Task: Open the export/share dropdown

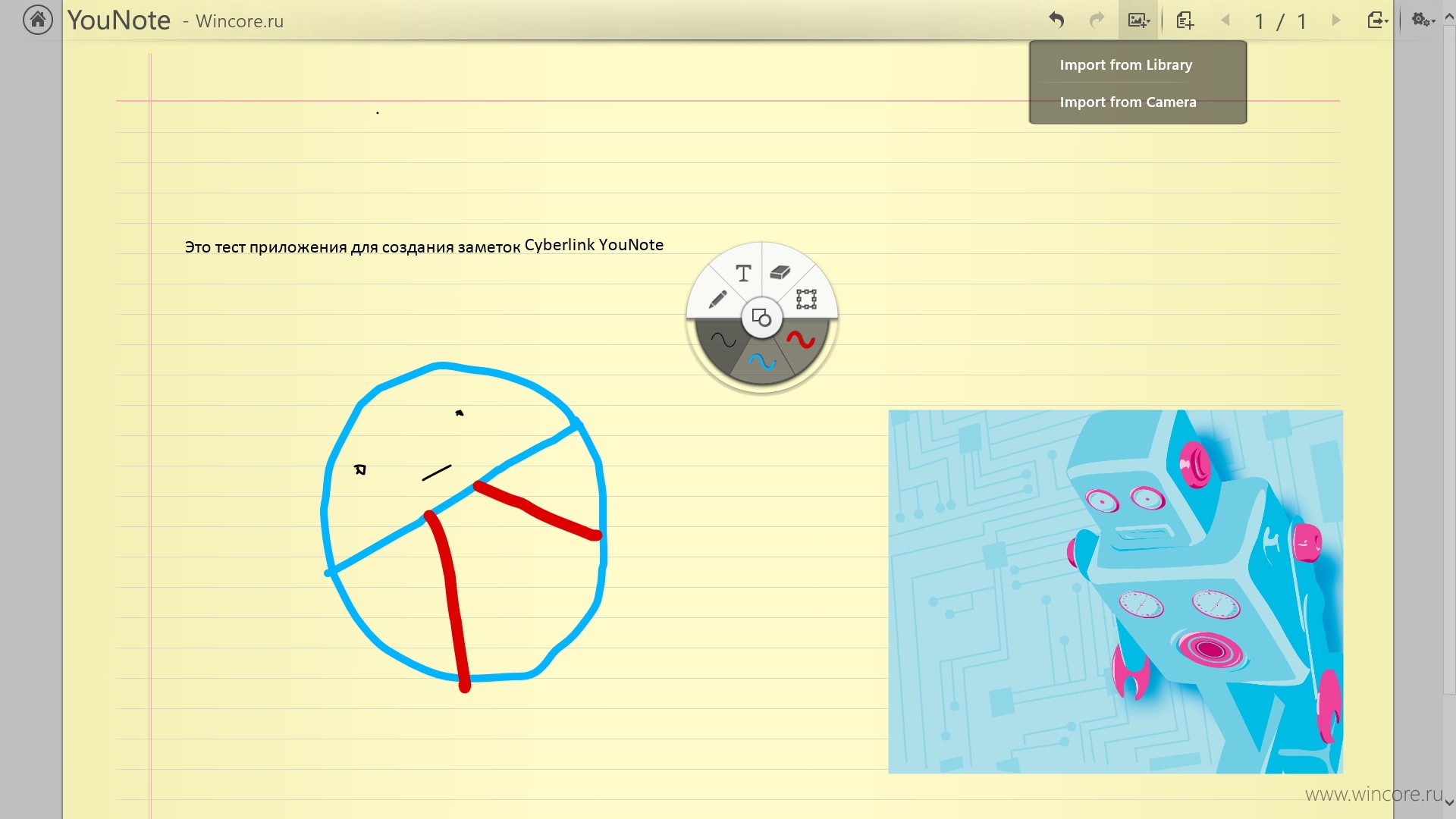Action: click(1377, 20)
